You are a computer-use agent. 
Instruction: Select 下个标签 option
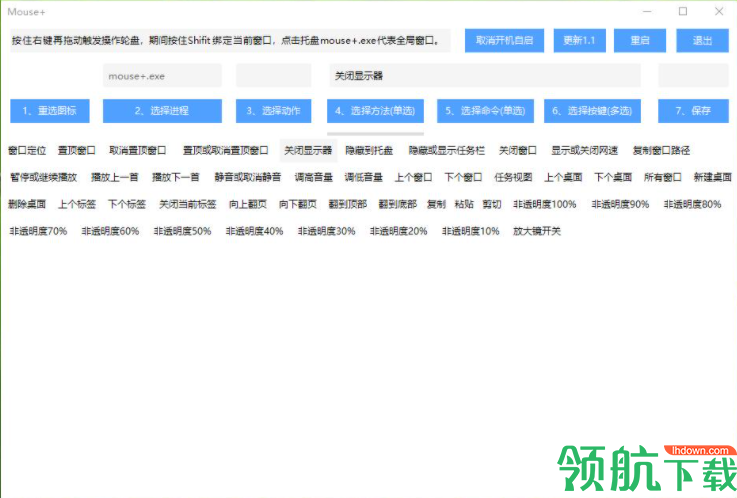127,204
